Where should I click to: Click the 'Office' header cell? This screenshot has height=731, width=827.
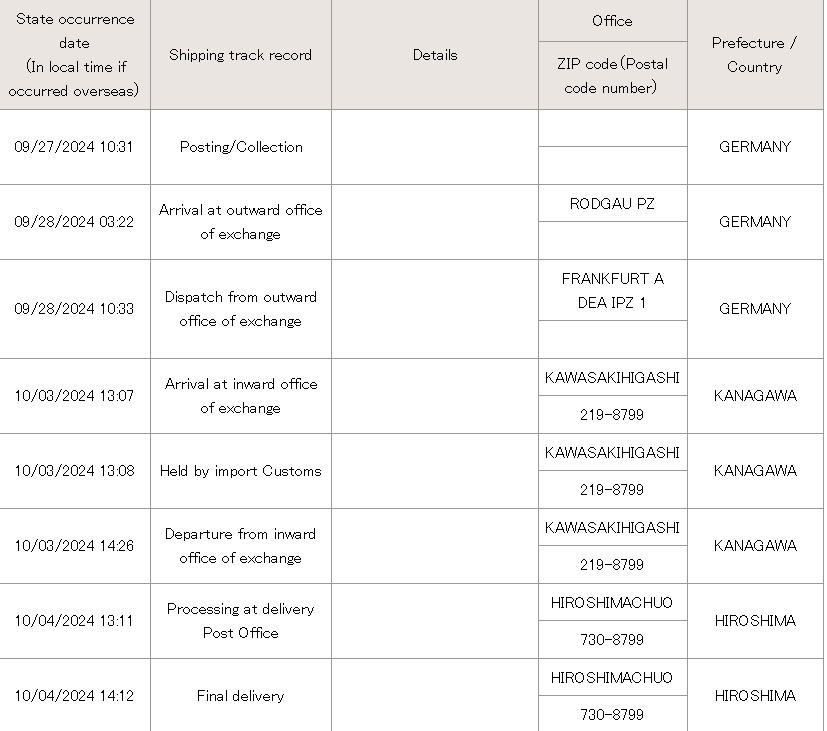click(x=612, y=21)
